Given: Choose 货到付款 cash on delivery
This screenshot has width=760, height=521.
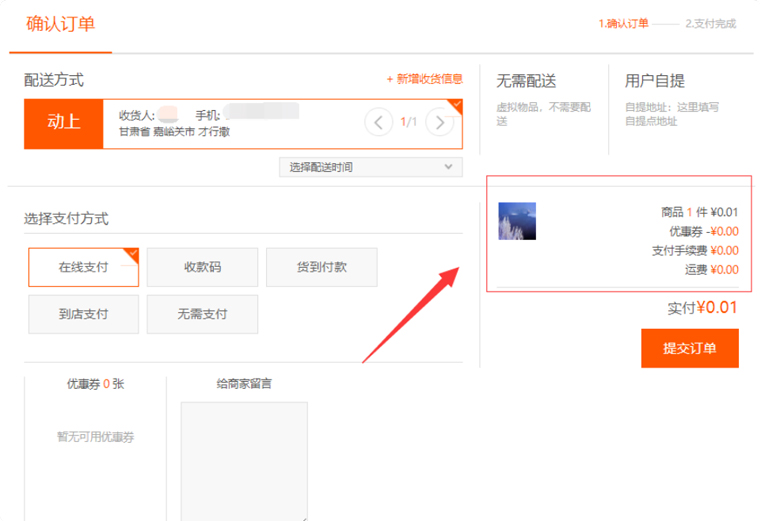Looking at the screenshot, I should click(x=321, y=267).
